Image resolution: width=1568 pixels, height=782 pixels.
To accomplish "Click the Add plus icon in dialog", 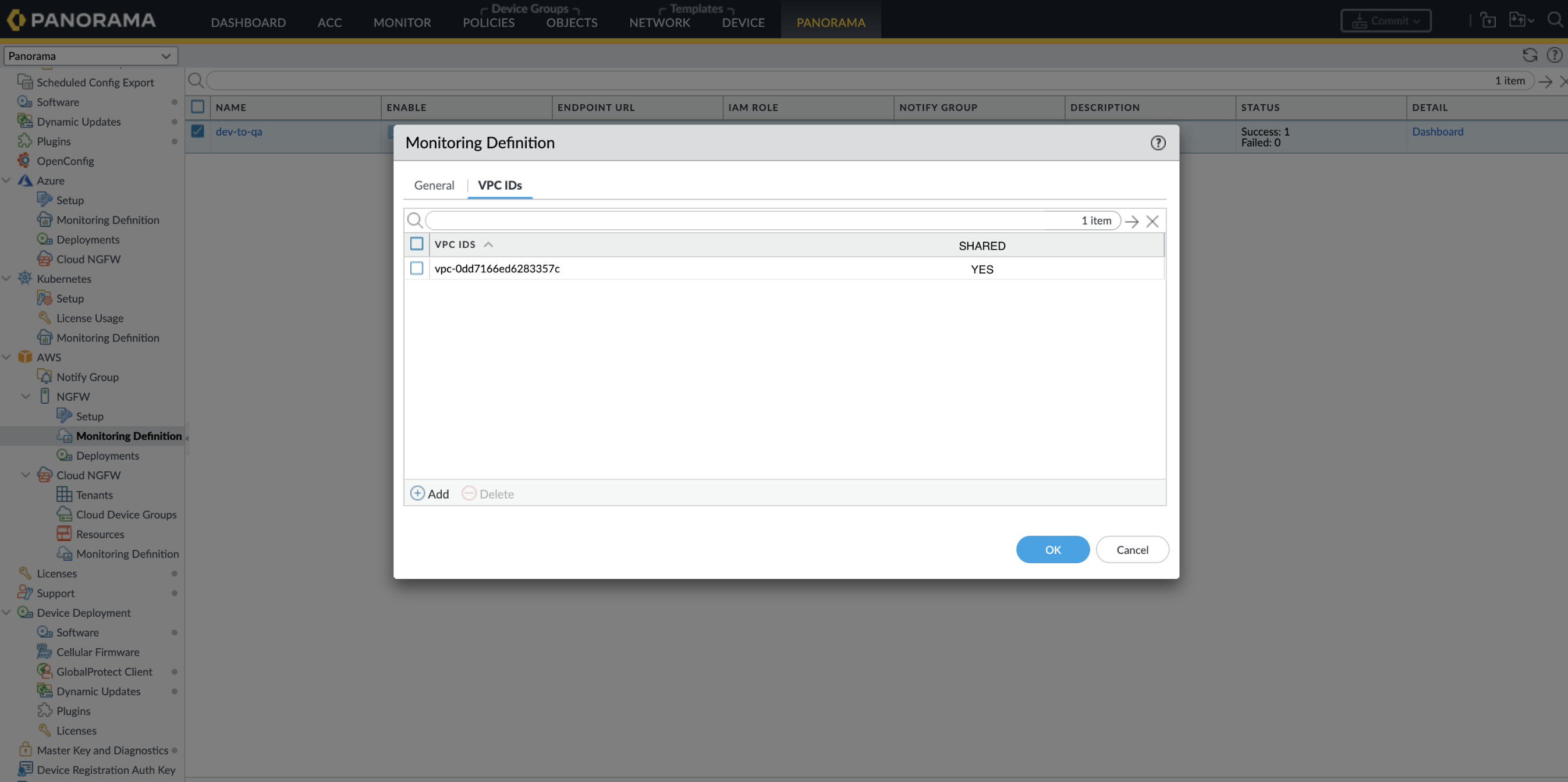I will pos(417,493).
